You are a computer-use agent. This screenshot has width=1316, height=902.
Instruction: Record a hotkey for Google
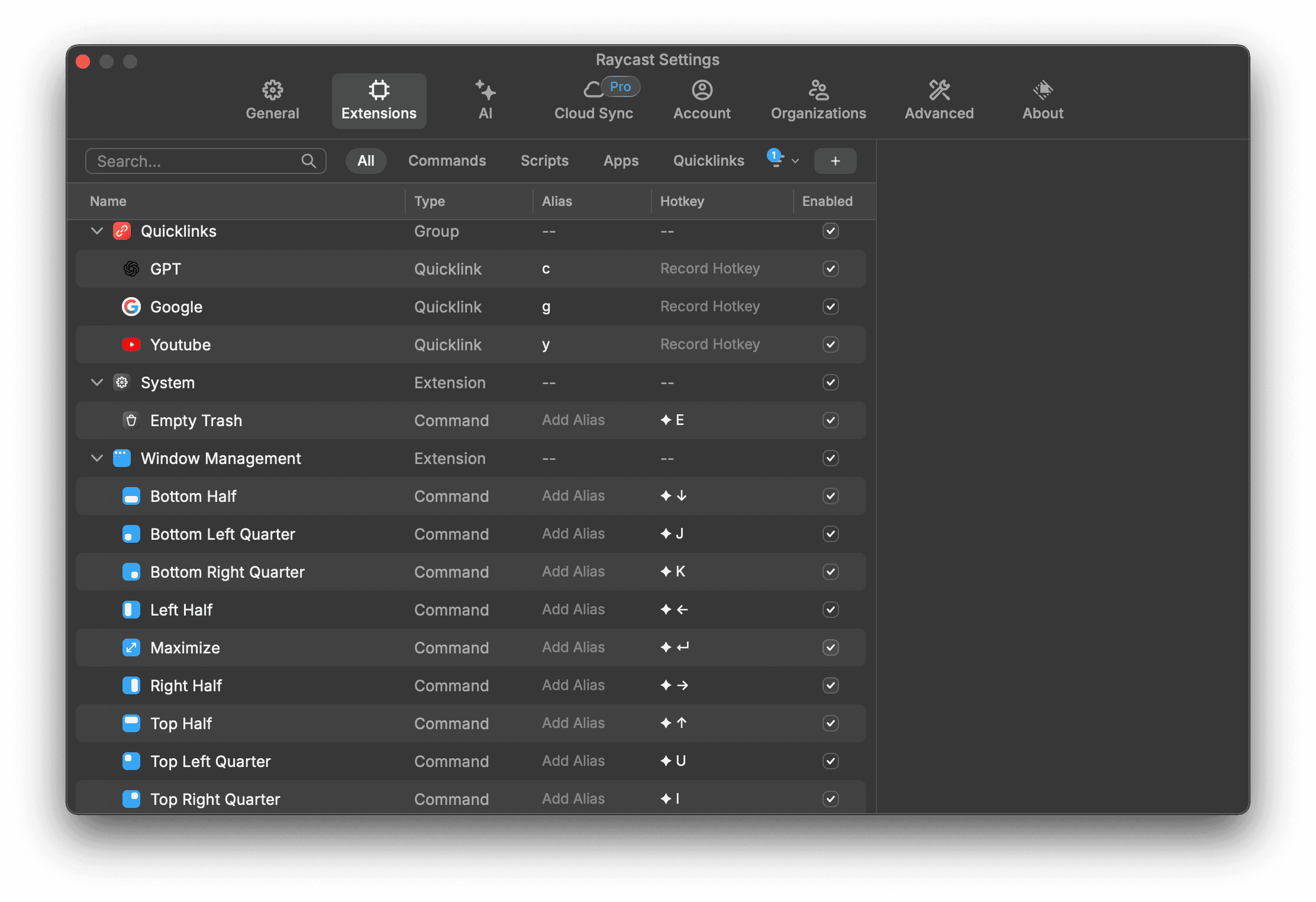point(709,307)
